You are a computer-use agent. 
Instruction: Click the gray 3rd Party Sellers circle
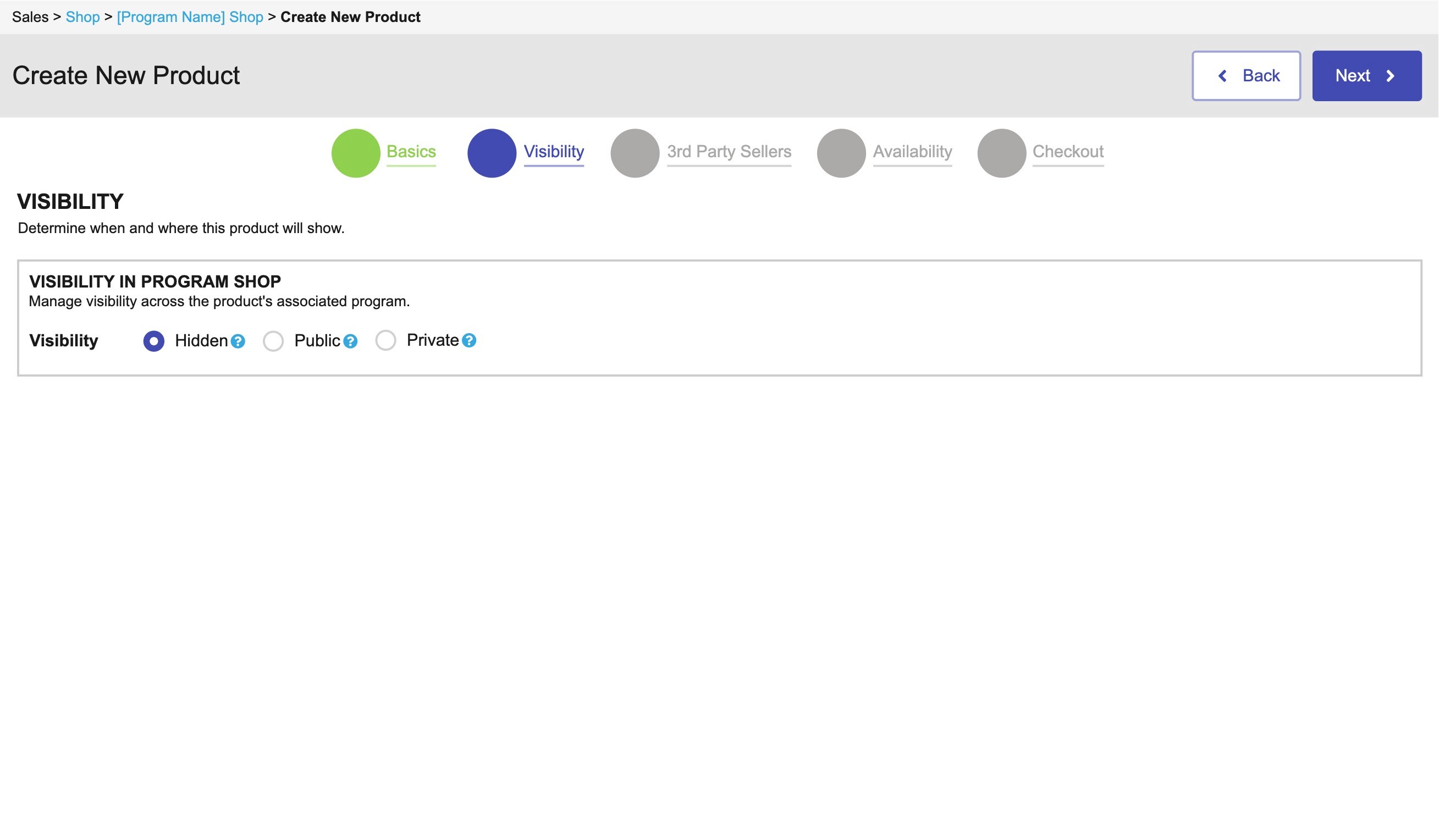coord(635,153)
